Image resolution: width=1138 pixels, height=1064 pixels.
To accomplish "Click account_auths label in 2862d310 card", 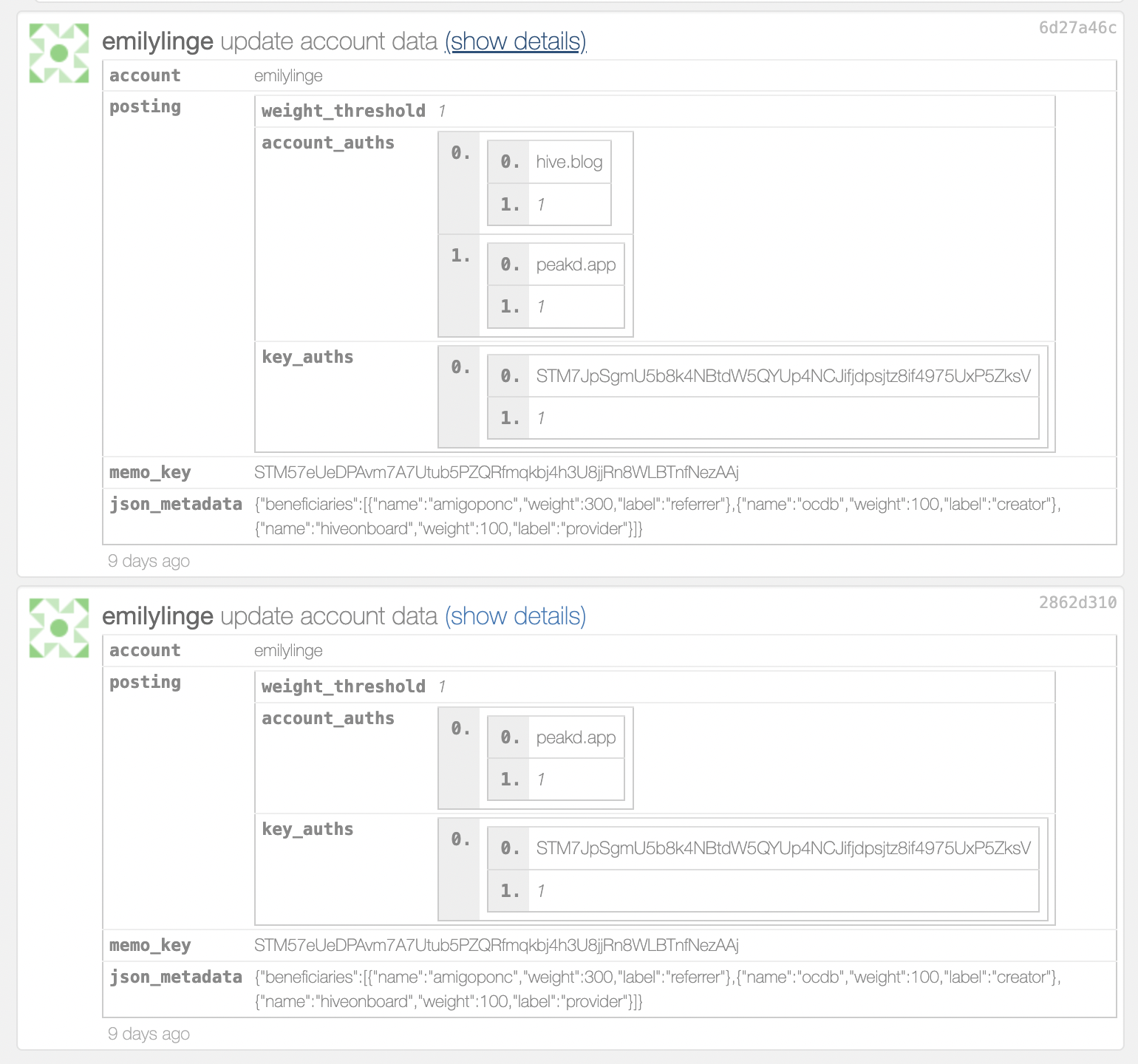I will 328,718.
